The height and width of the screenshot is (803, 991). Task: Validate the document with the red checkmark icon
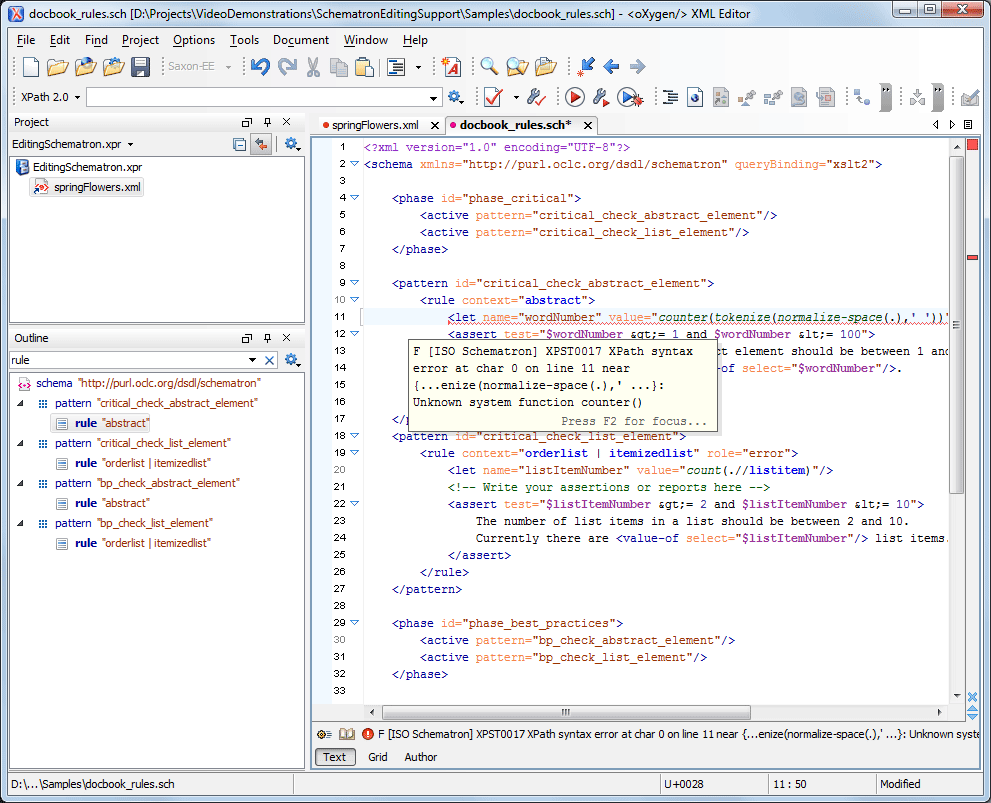[x=493, y=97]
